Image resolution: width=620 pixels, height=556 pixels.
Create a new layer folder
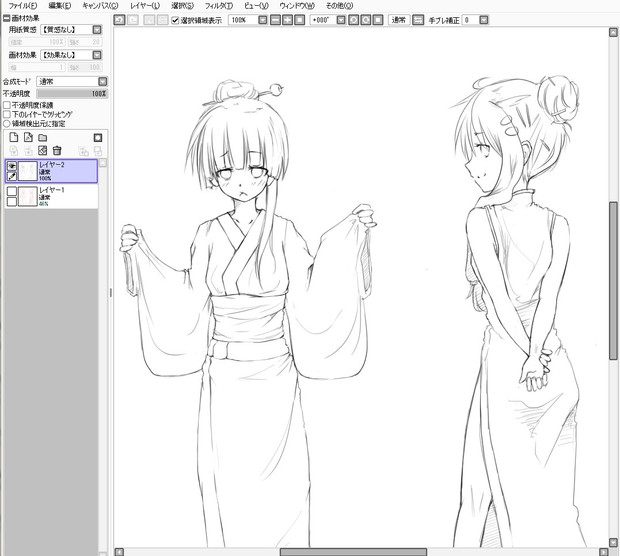tap(43, 137)
